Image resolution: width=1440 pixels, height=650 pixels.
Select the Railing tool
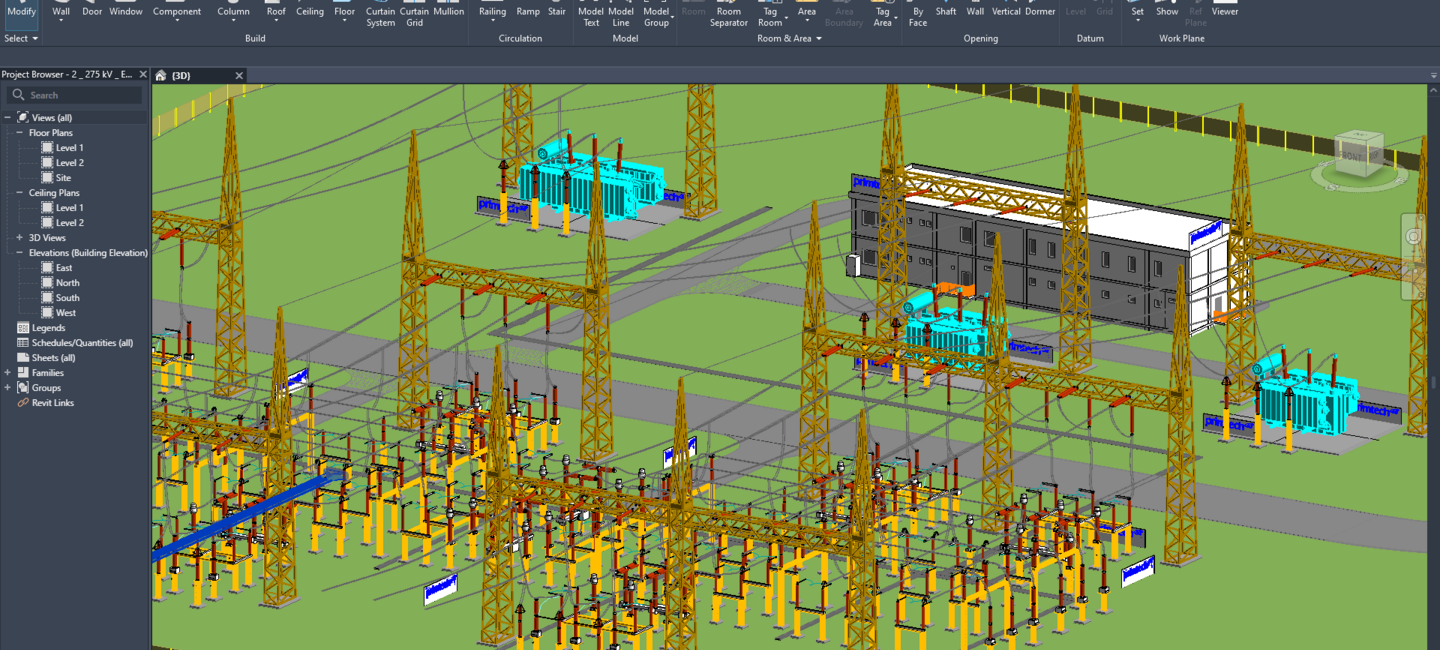pos(492,11)
